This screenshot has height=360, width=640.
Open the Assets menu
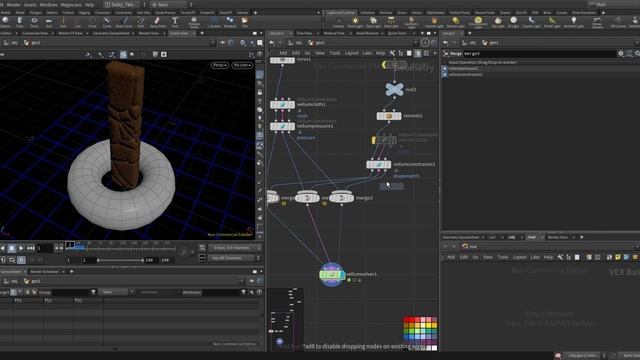[x=30, y=5]
